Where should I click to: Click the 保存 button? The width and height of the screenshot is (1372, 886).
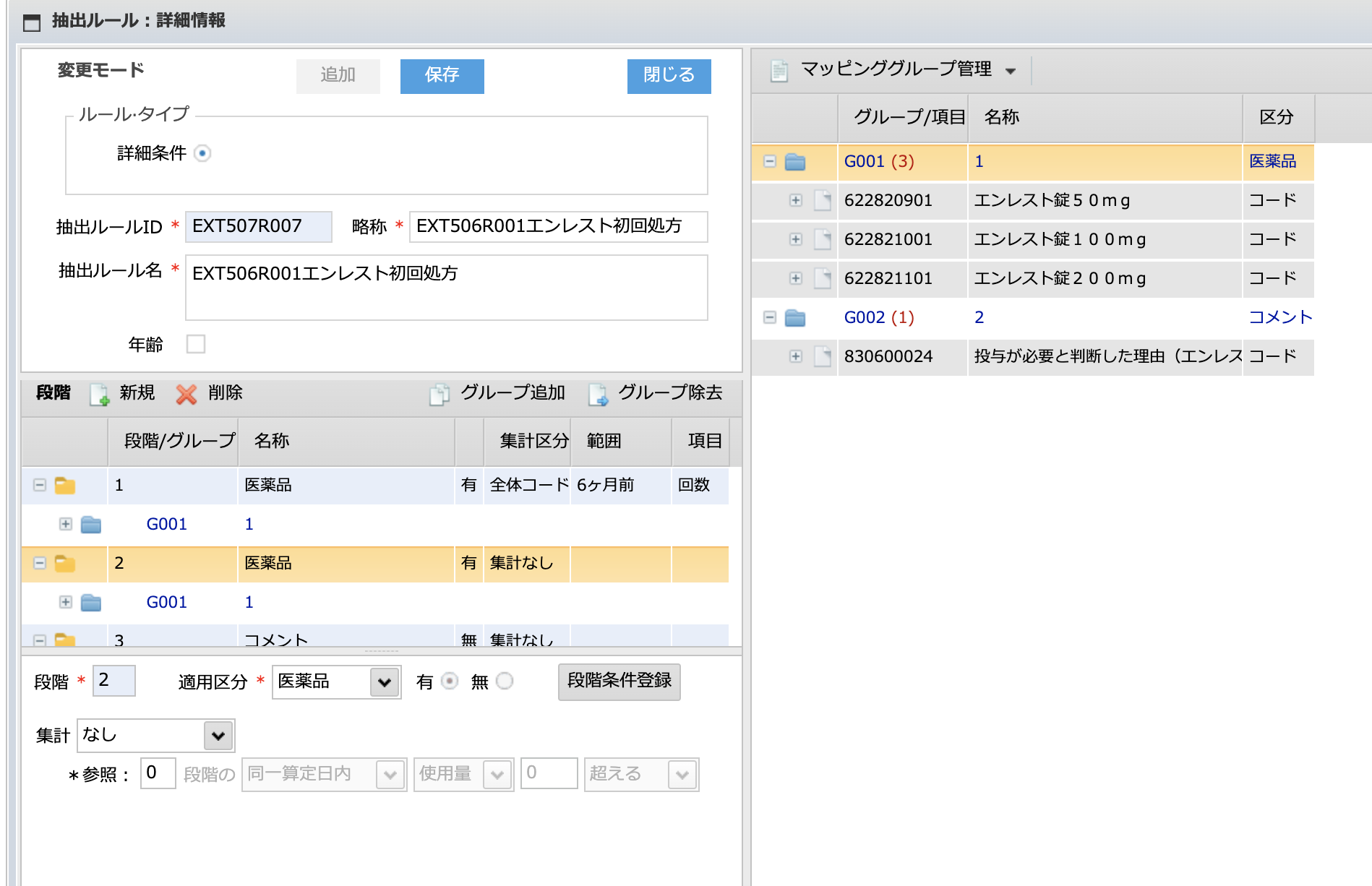[442, 76]
